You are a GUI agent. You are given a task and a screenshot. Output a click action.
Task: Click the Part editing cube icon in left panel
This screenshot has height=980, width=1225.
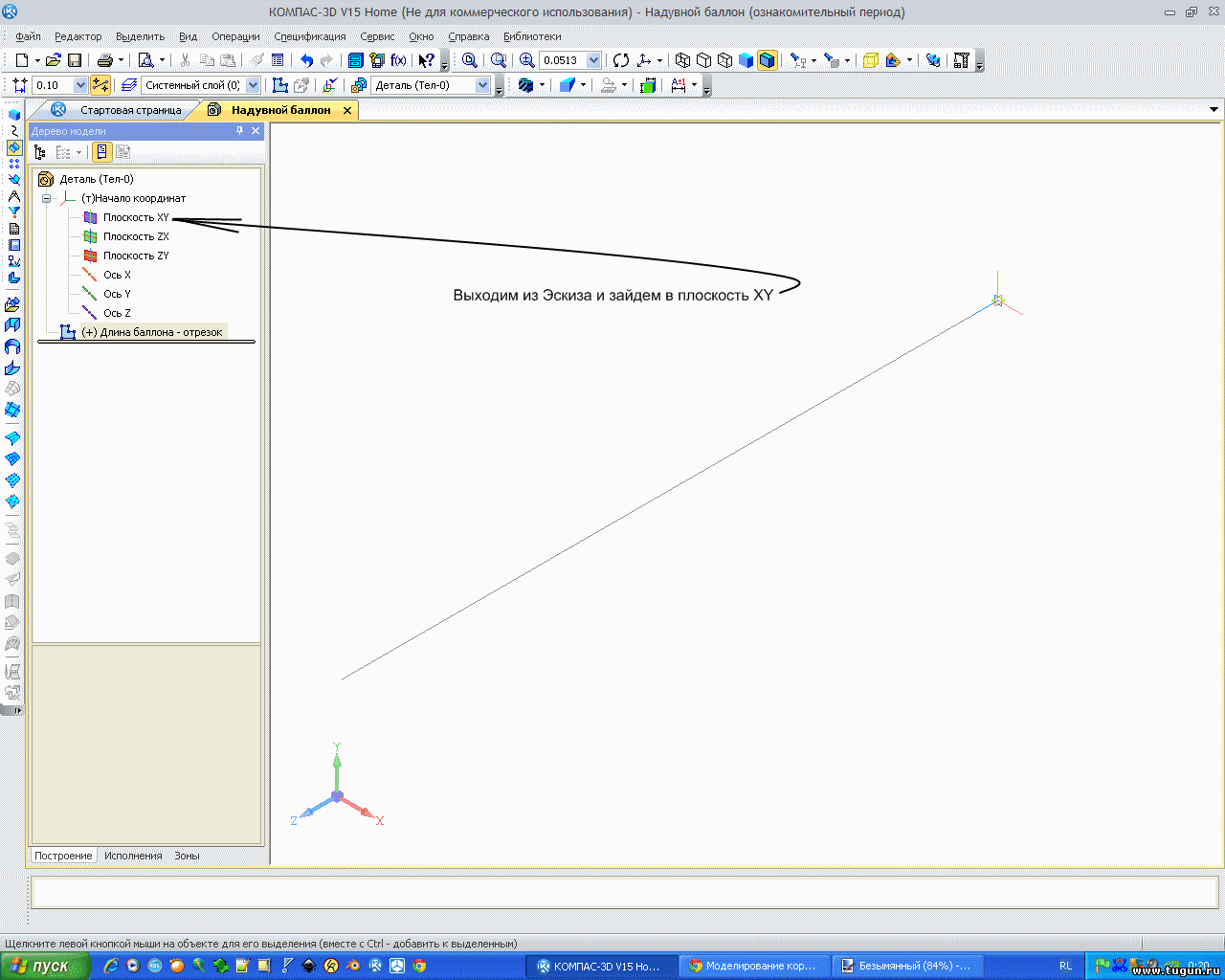[x=13, y=115]
